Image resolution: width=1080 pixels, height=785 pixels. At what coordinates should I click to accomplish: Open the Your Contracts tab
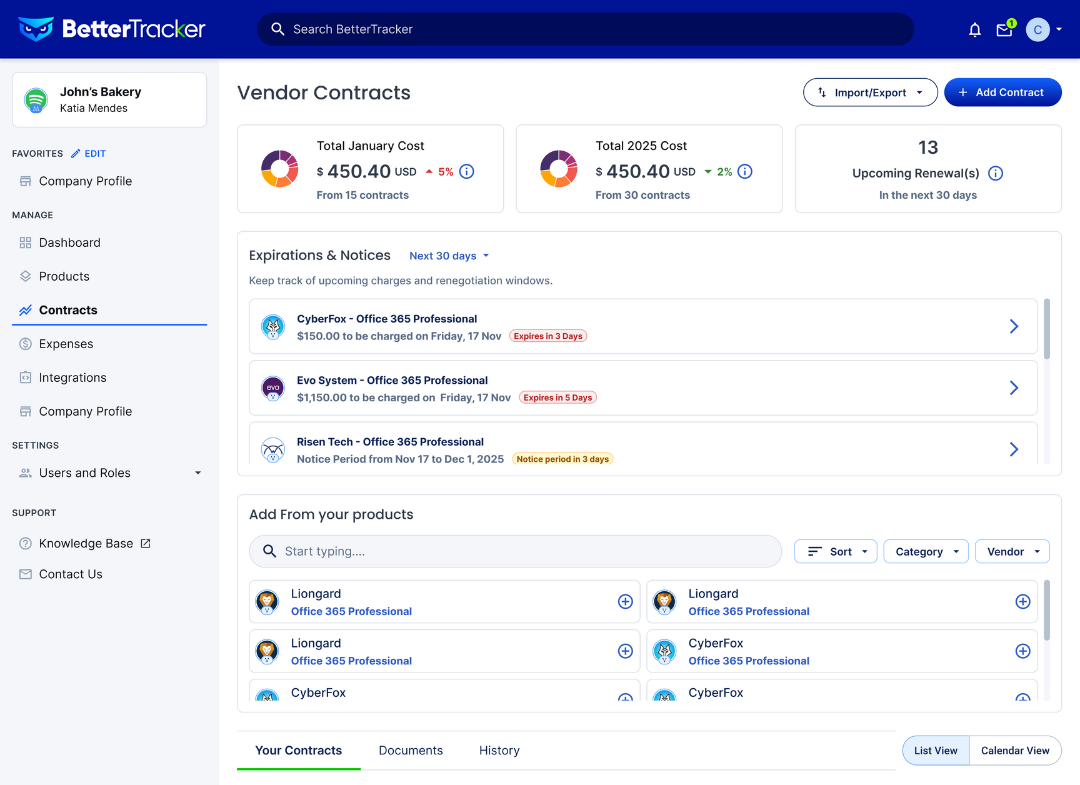point(298,751)
